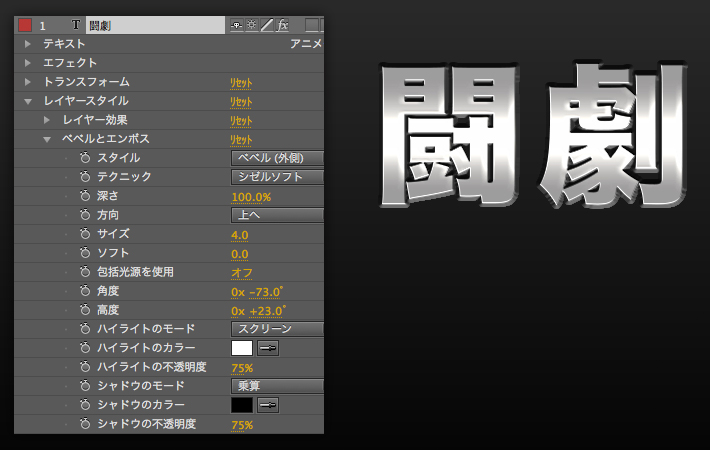Expand the トランスフォーム property group
Screen dimensions: 710x450
[x=27, y=82]
